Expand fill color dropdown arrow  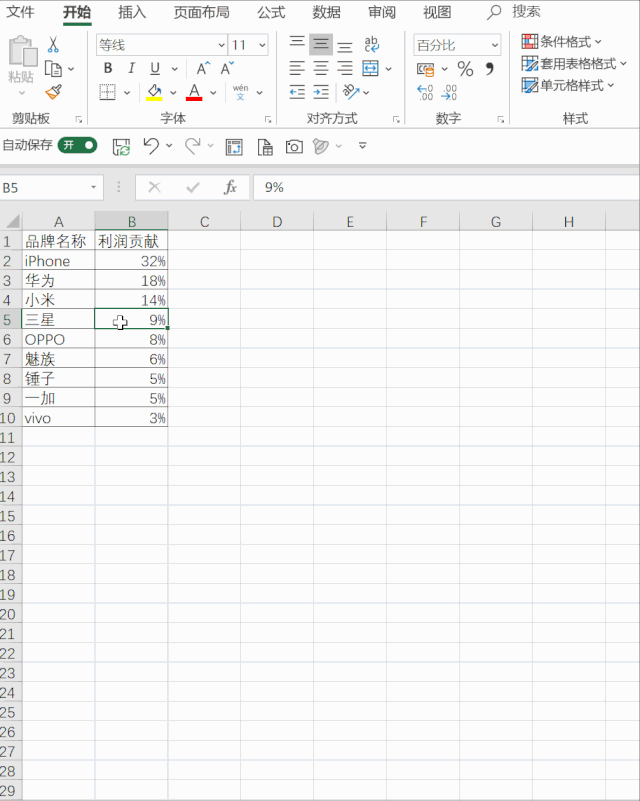click(173, 93)
